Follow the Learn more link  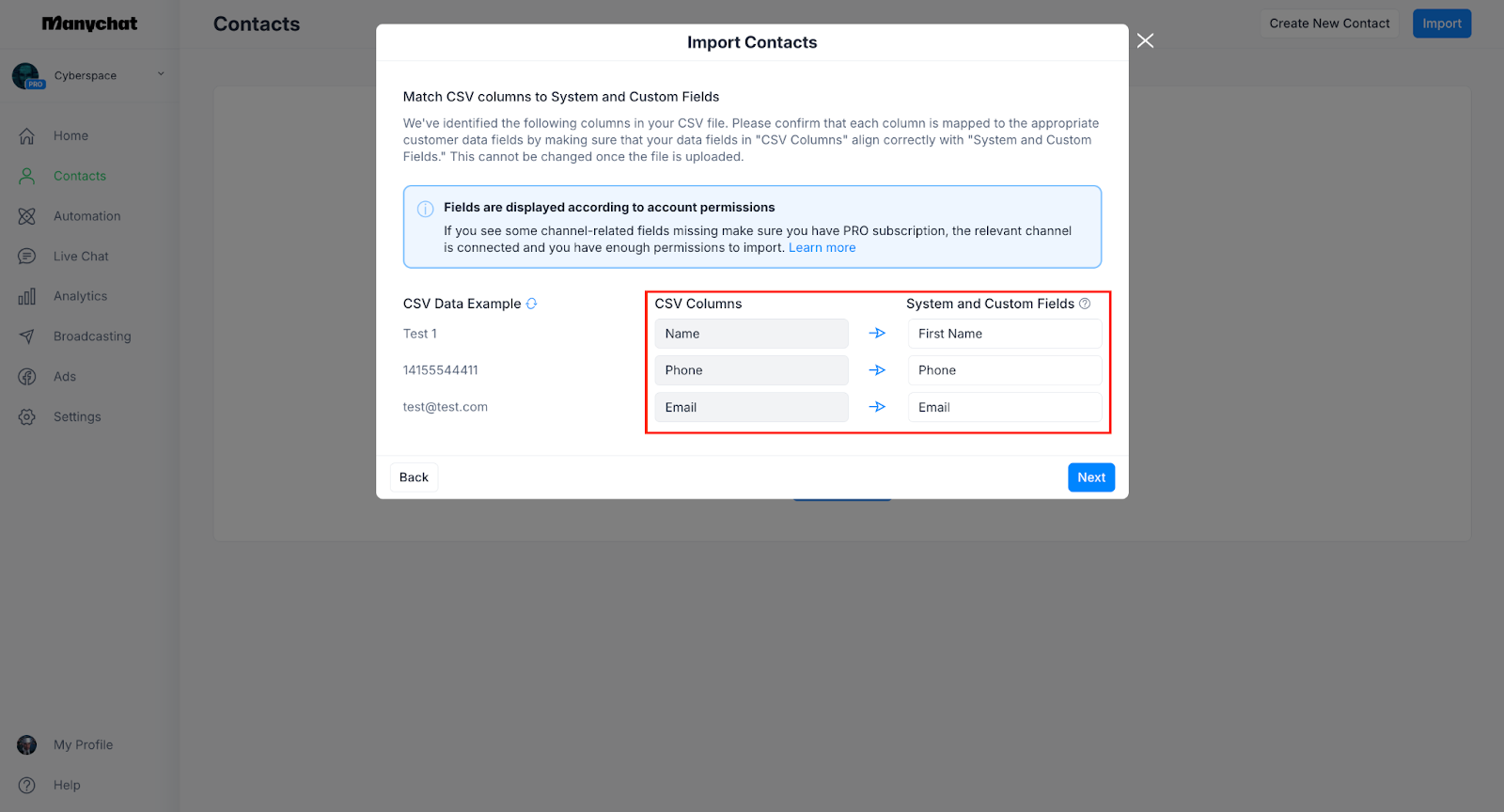[x=822, y=248]
